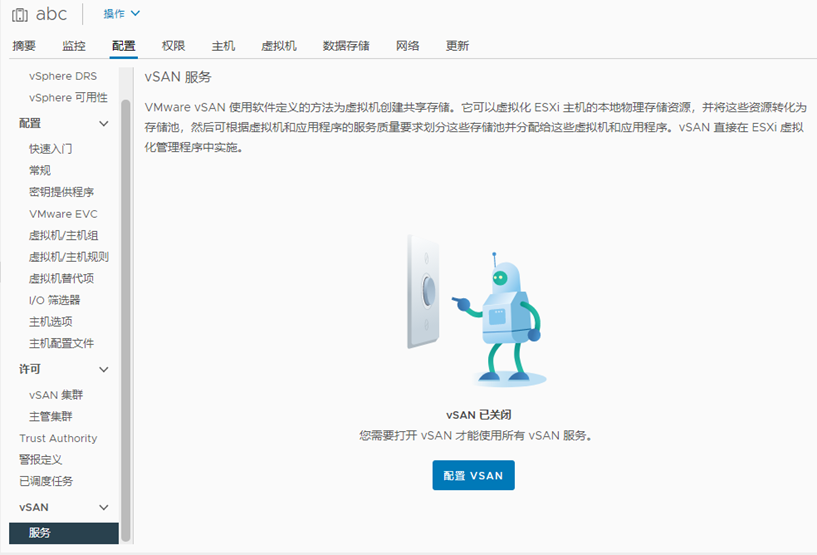Open 已调度任务 in the sidebar
This screenshot has height=555, width=817.
point(46,481)
